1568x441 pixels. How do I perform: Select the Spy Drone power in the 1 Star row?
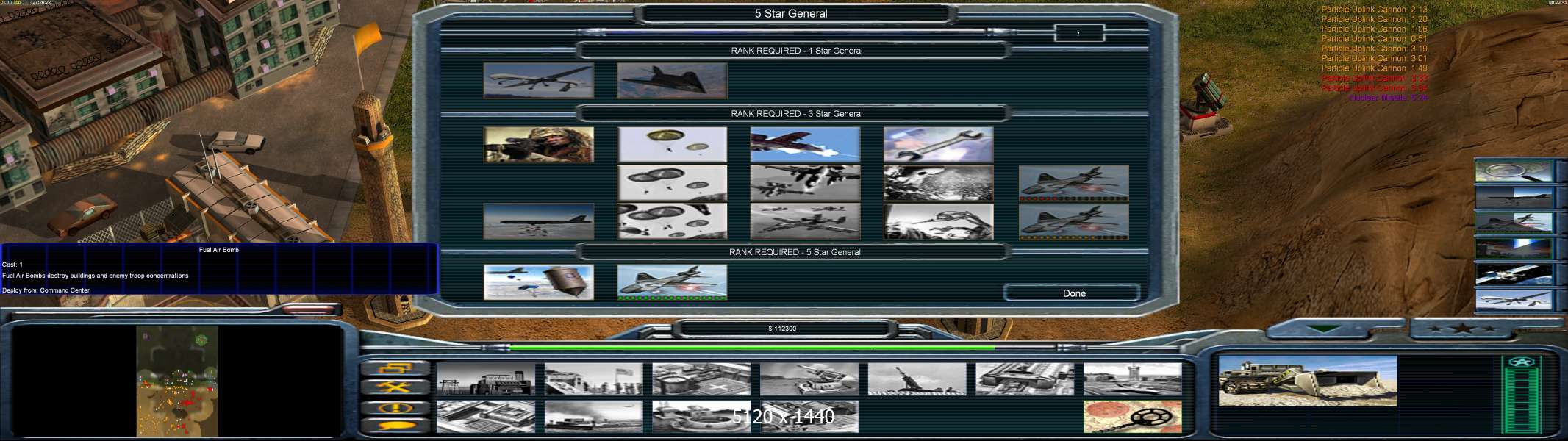538,80
